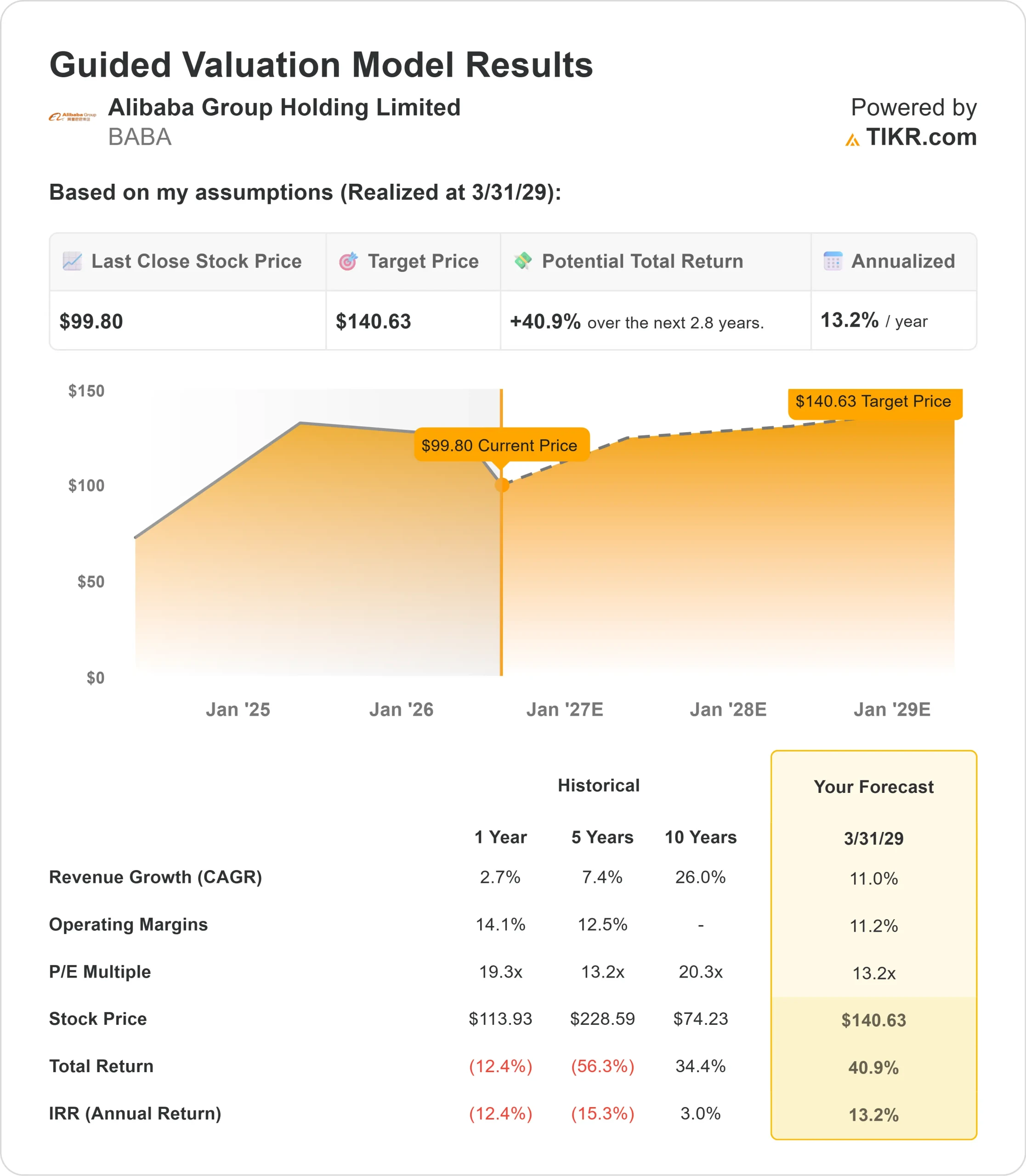Select the P/E Multiple row label

pyautogui.click(x=100, y=972)
